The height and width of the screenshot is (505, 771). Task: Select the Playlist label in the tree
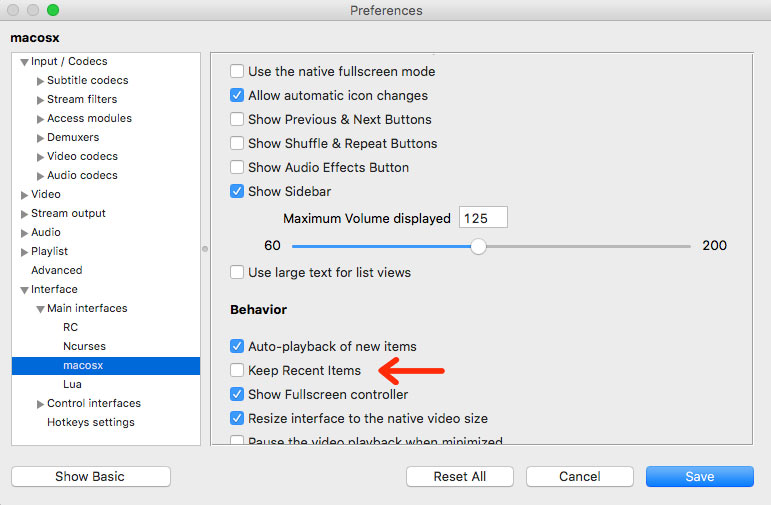[49, 251]
